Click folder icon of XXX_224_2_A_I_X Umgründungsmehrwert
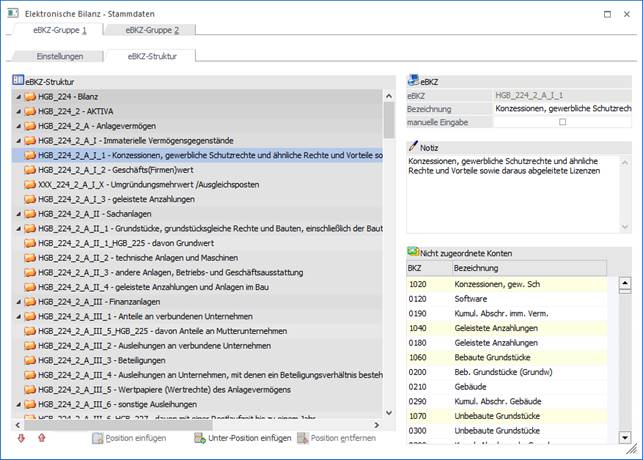The height and width of the screenshot is (460, 643). coord(29,185)
